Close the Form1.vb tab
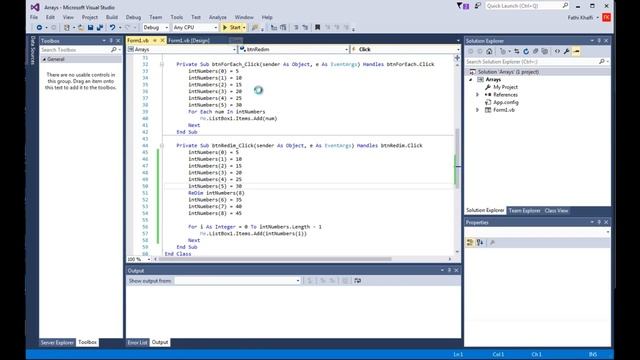Image resolution: width=640 pixels, height=360 pixels. point(162,40)
